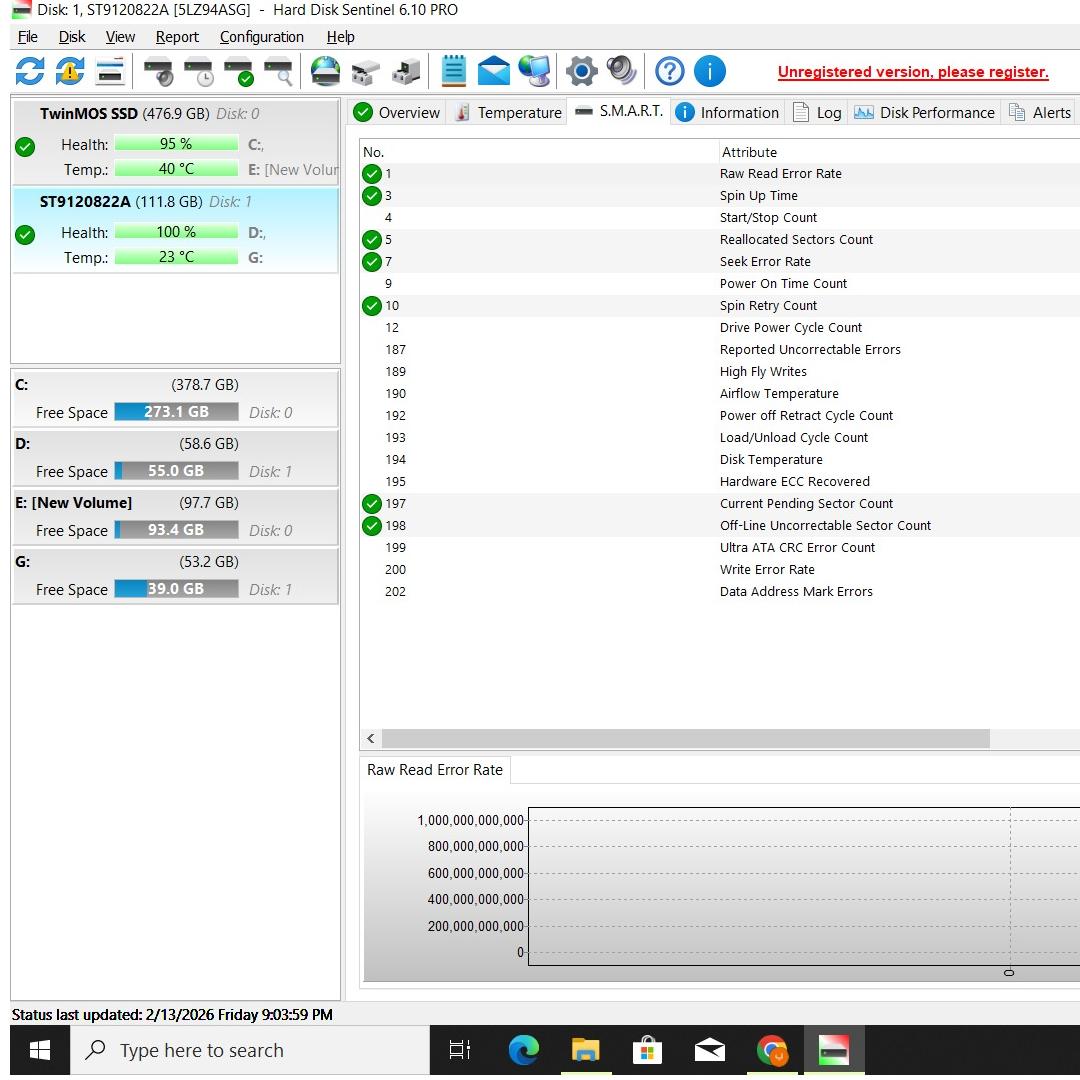
Task: Switch to the Temperature tab
Action: pyautogui.click(x=508, y=113)
